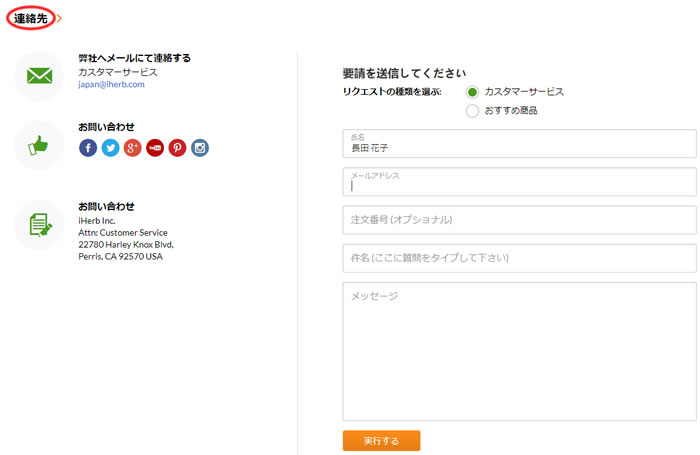Viewport: 700px width, 455px height.
Task: Open the Pinterest icon
Action: [177, 148]
